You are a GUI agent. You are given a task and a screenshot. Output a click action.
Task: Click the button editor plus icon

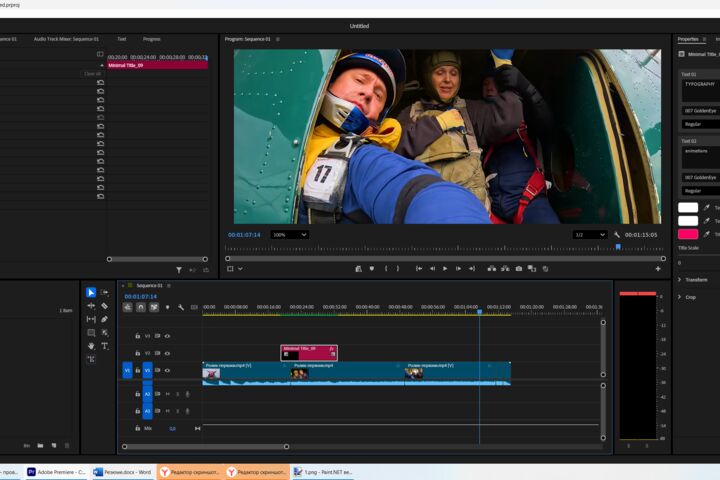pos(658,269)
